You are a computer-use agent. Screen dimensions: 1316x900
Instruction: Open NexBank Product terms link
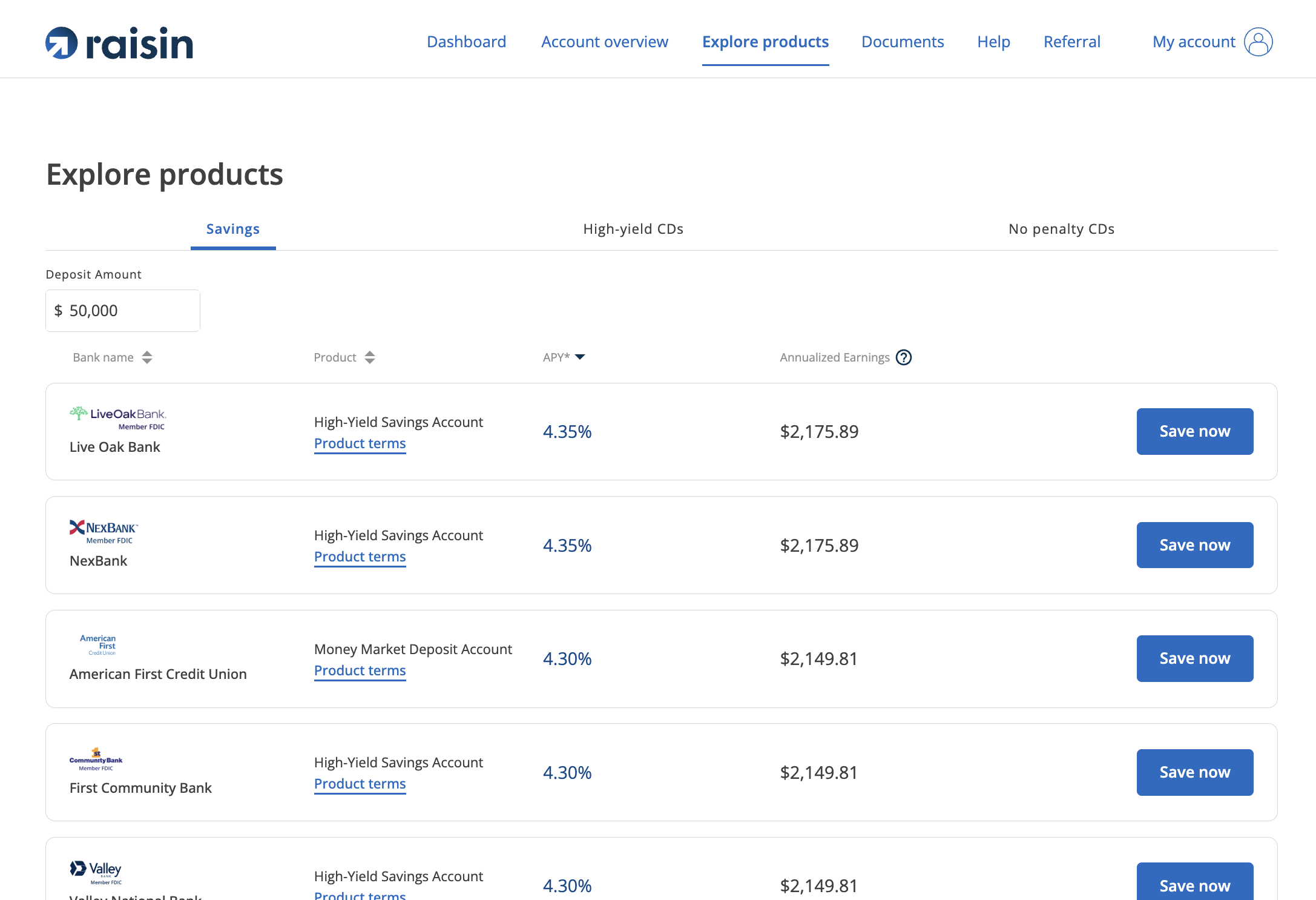[360, 557]
